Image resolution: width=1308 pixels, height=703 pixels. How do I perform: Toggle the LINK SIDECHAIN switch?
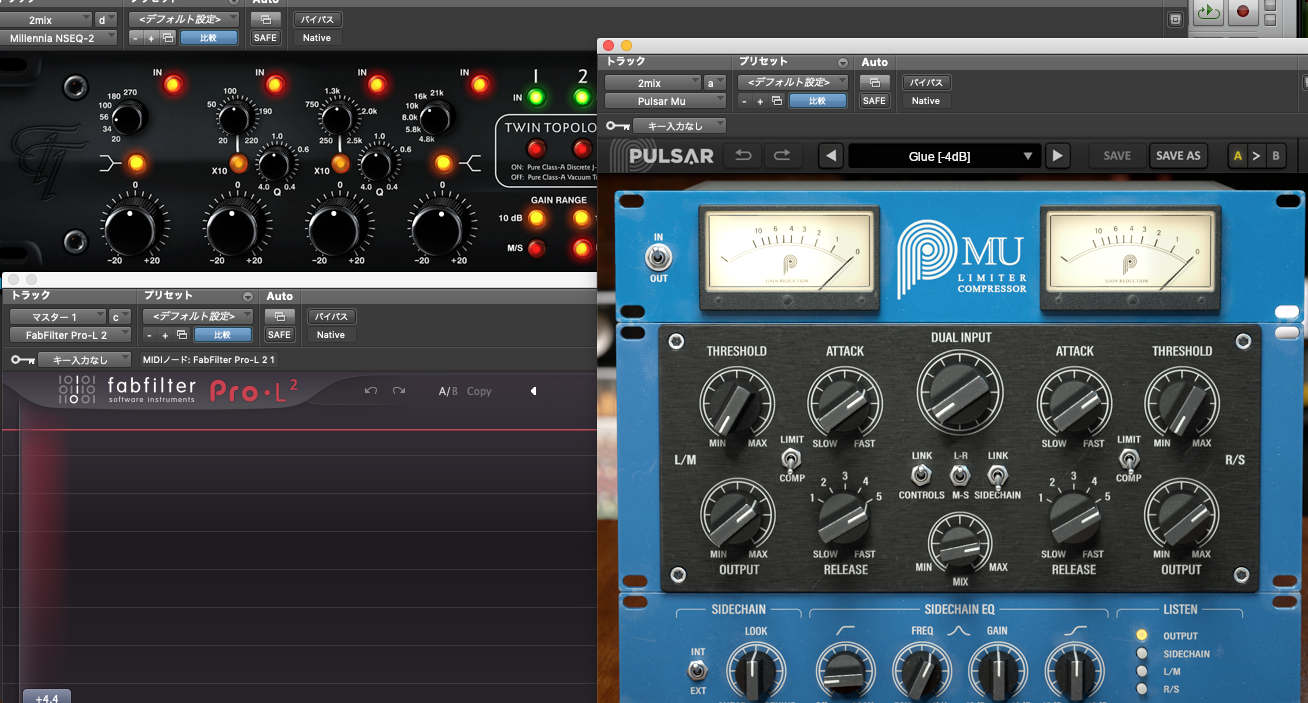click(x=997, y=475)
